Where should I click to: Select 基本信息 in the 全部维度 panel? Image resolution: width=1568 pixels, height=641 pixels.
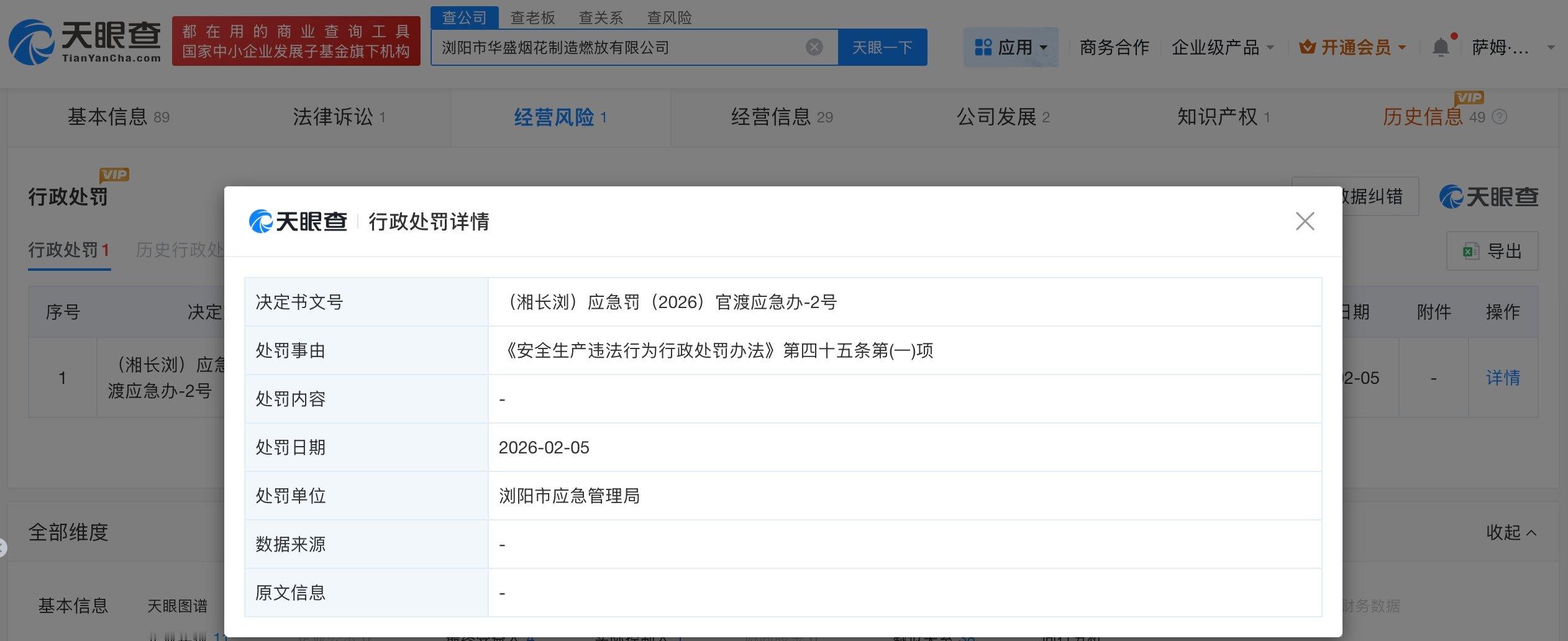point(73,606)
